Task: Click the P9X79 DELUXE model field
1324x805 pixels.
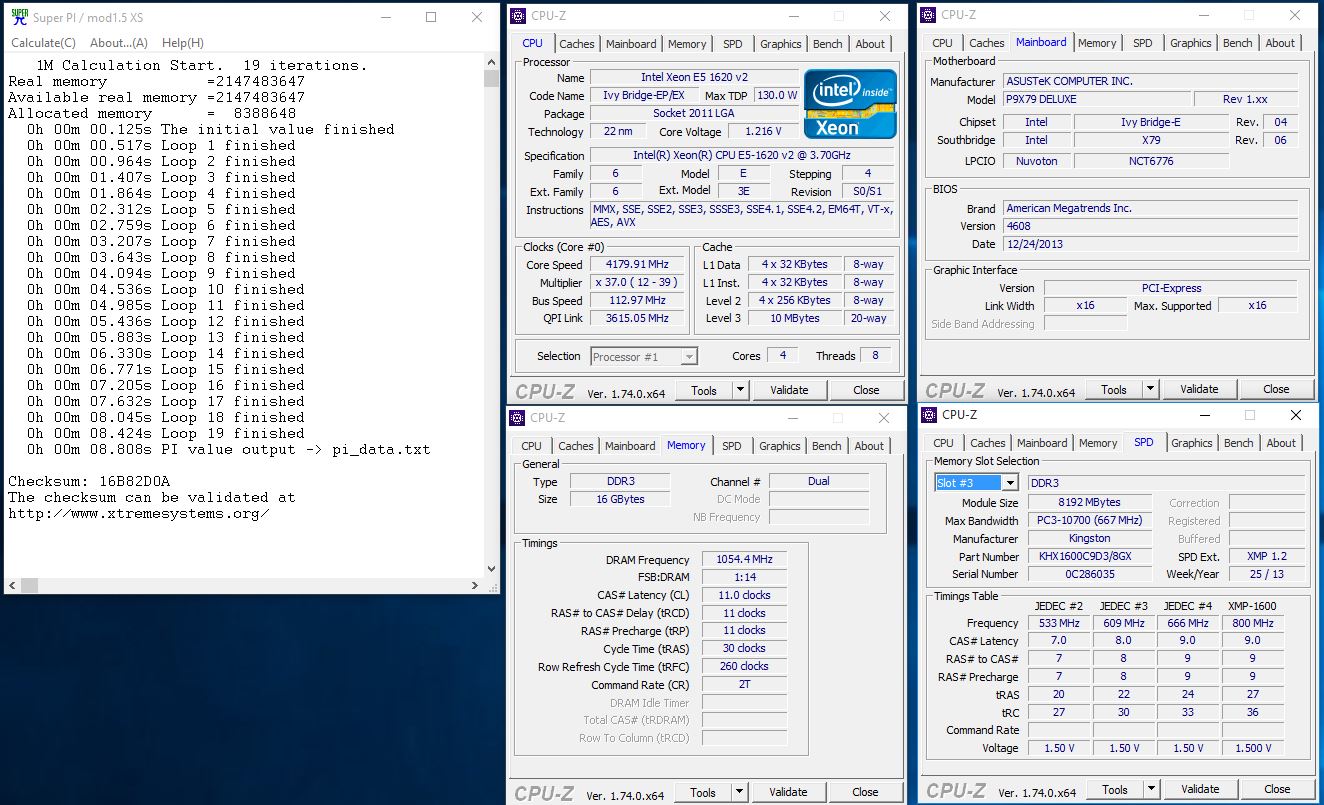Action: (x=1096, y=99)
